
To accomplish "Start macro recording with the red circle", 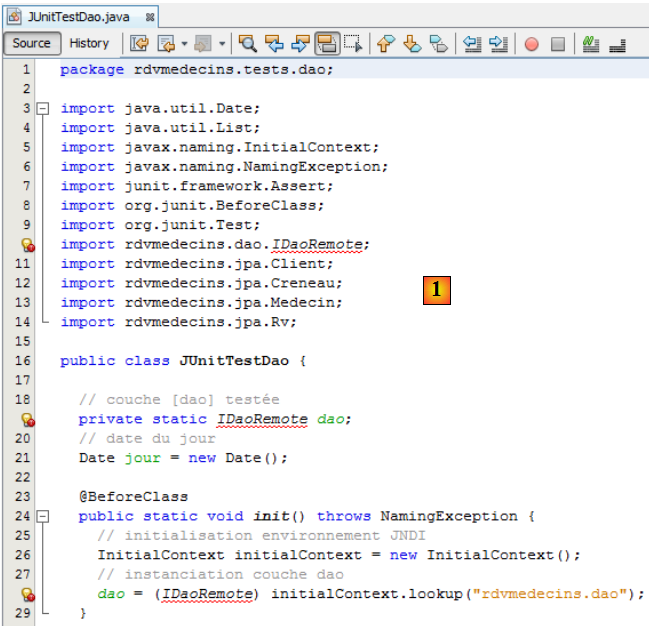I will coord(532,44).
